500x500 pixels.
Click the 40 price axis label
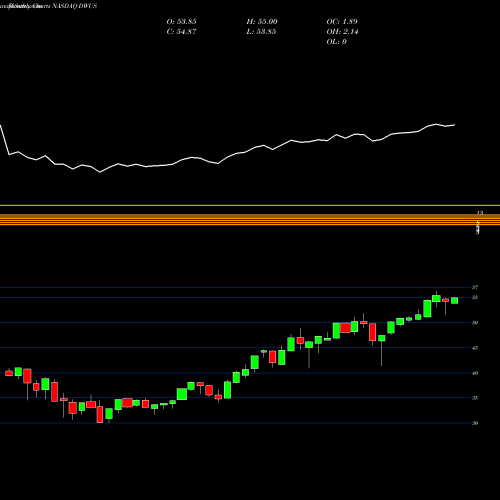point(475,373)
